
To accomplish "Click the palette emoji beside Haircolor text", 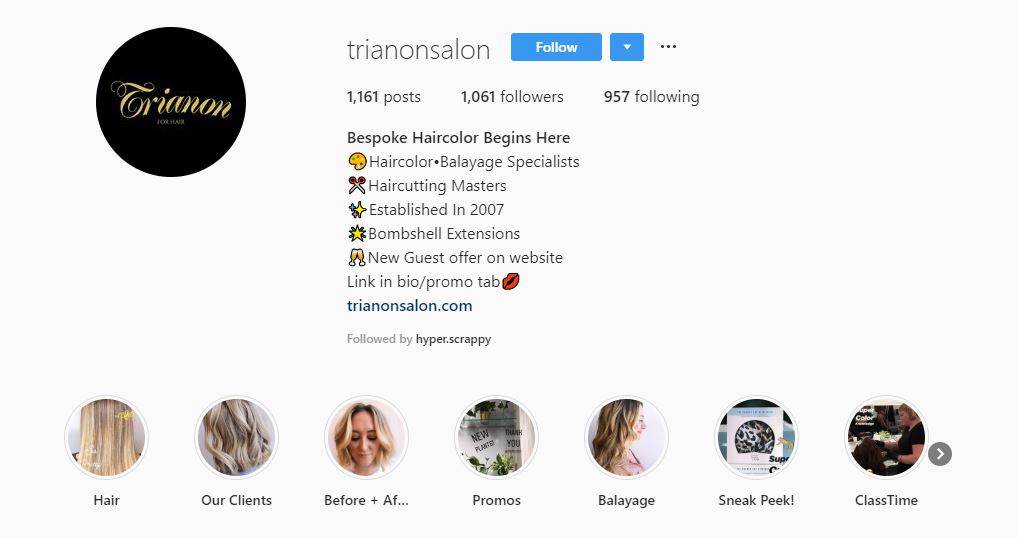I will click(x=357, y=162).
